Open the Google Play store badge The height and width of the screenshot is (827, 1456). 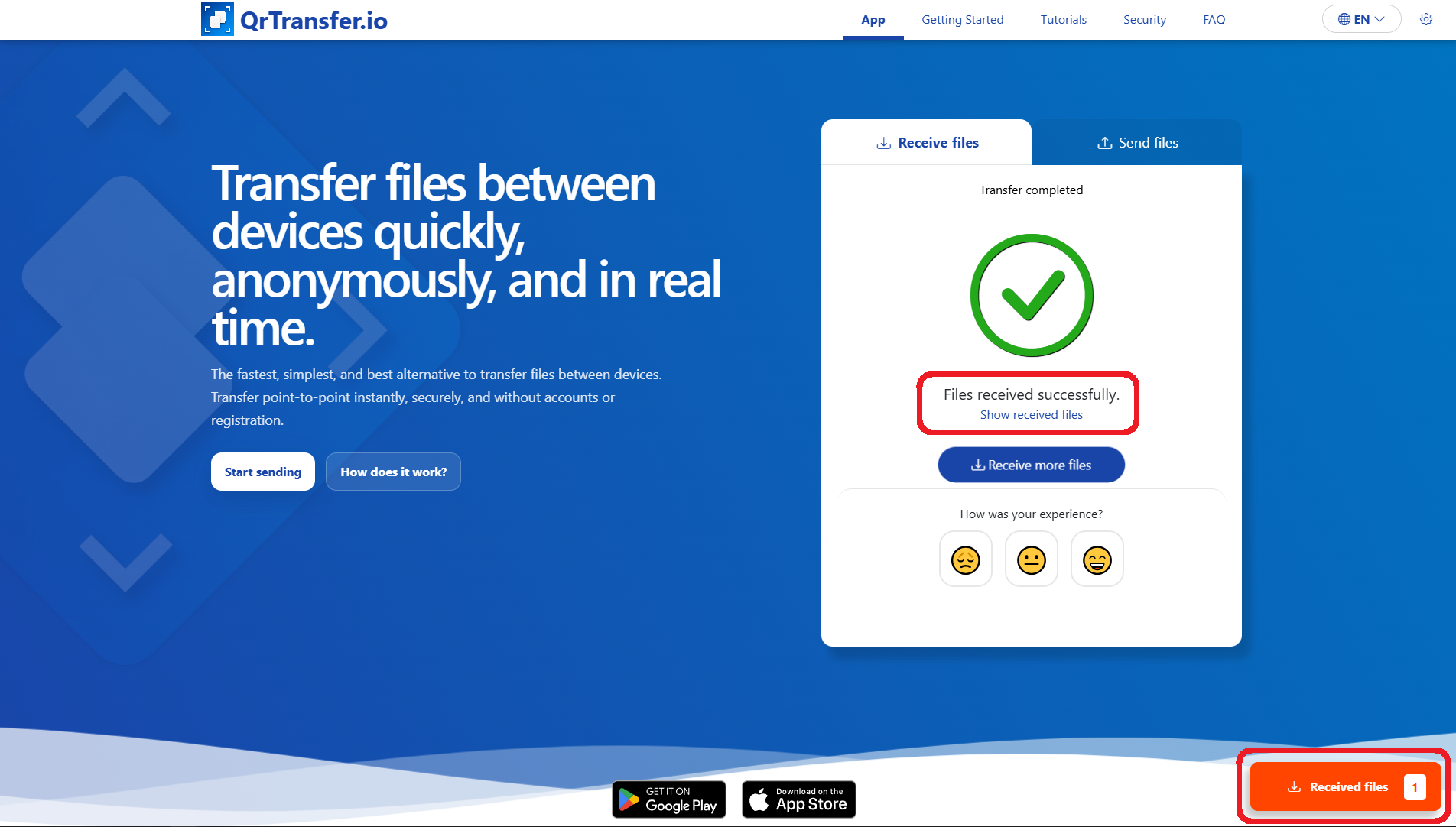click(669, 799)
